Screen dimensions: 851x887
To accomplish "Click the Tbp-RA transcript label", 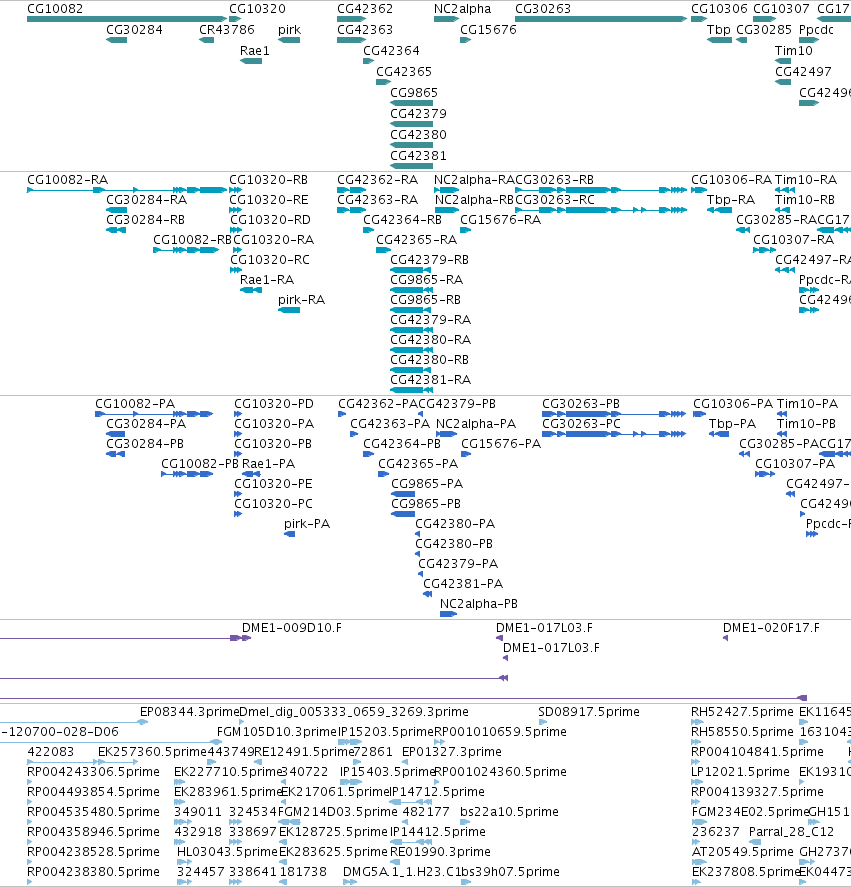I will pyautogui.click(x=731, y=200).
